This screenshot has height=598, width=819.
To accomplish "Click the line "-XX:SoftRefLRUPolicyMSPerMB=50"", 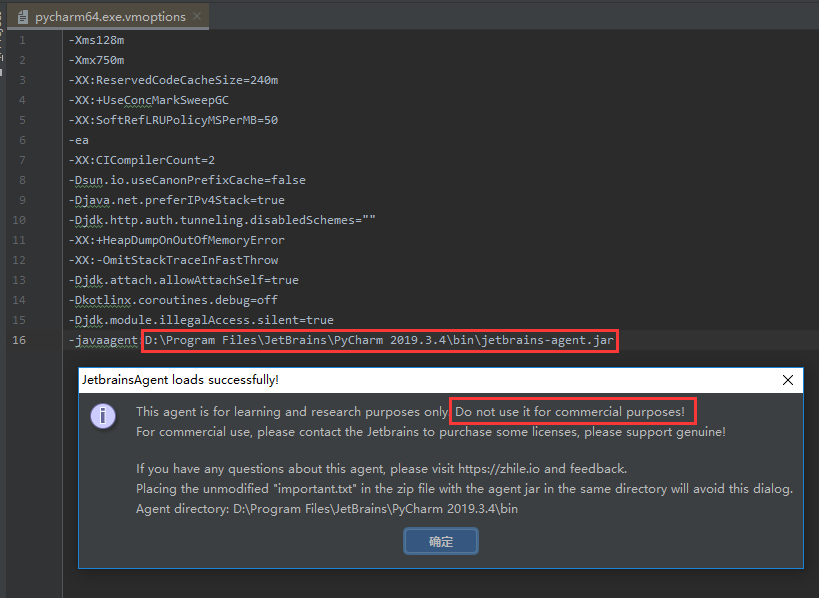I will tap(173, 120).
